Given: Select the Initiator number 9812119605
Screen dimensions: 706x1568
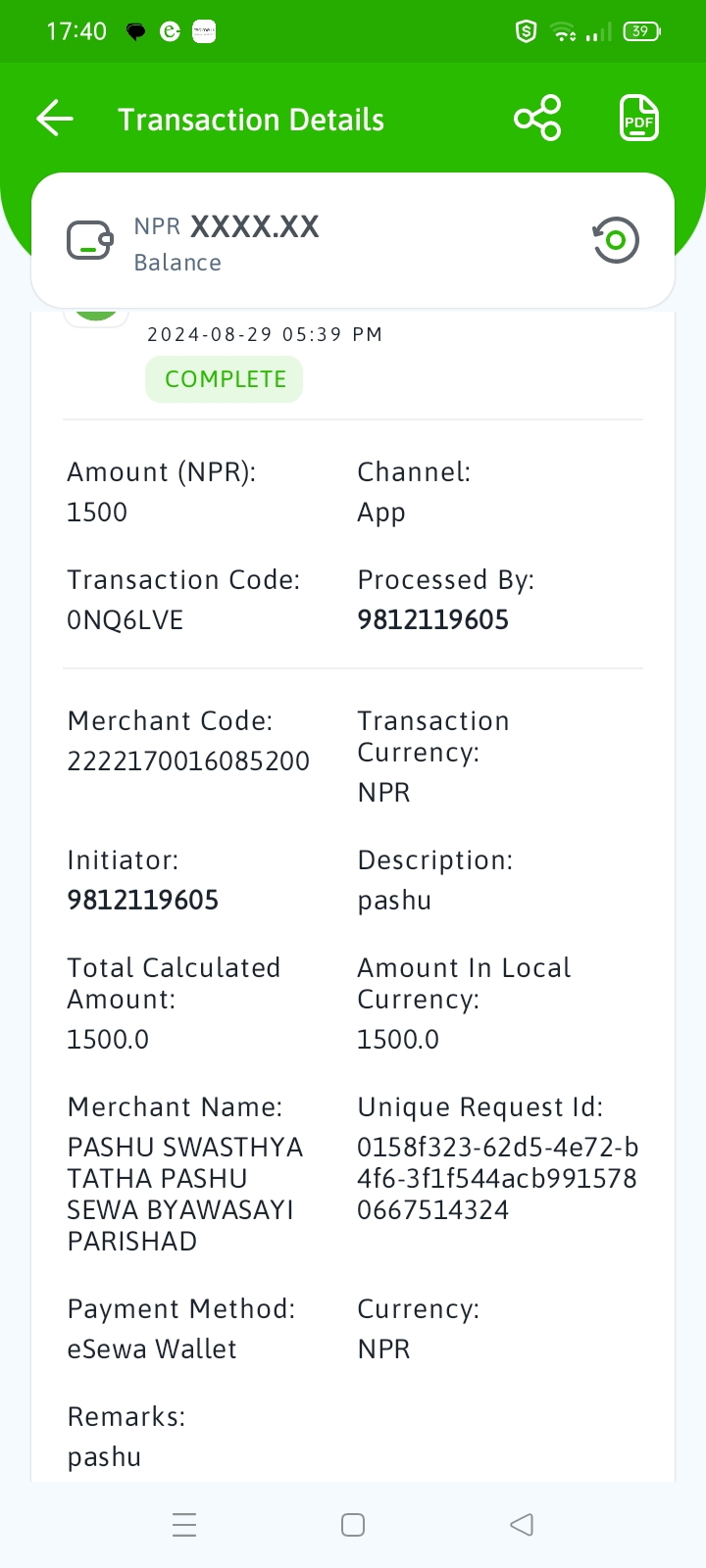Looking at the screenshot, I should pos(142,901).
